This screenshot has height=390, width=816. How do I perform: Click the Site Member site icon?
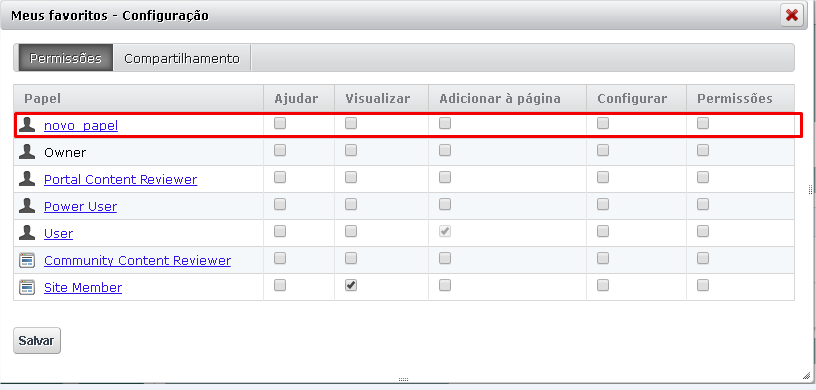point(27,287)
